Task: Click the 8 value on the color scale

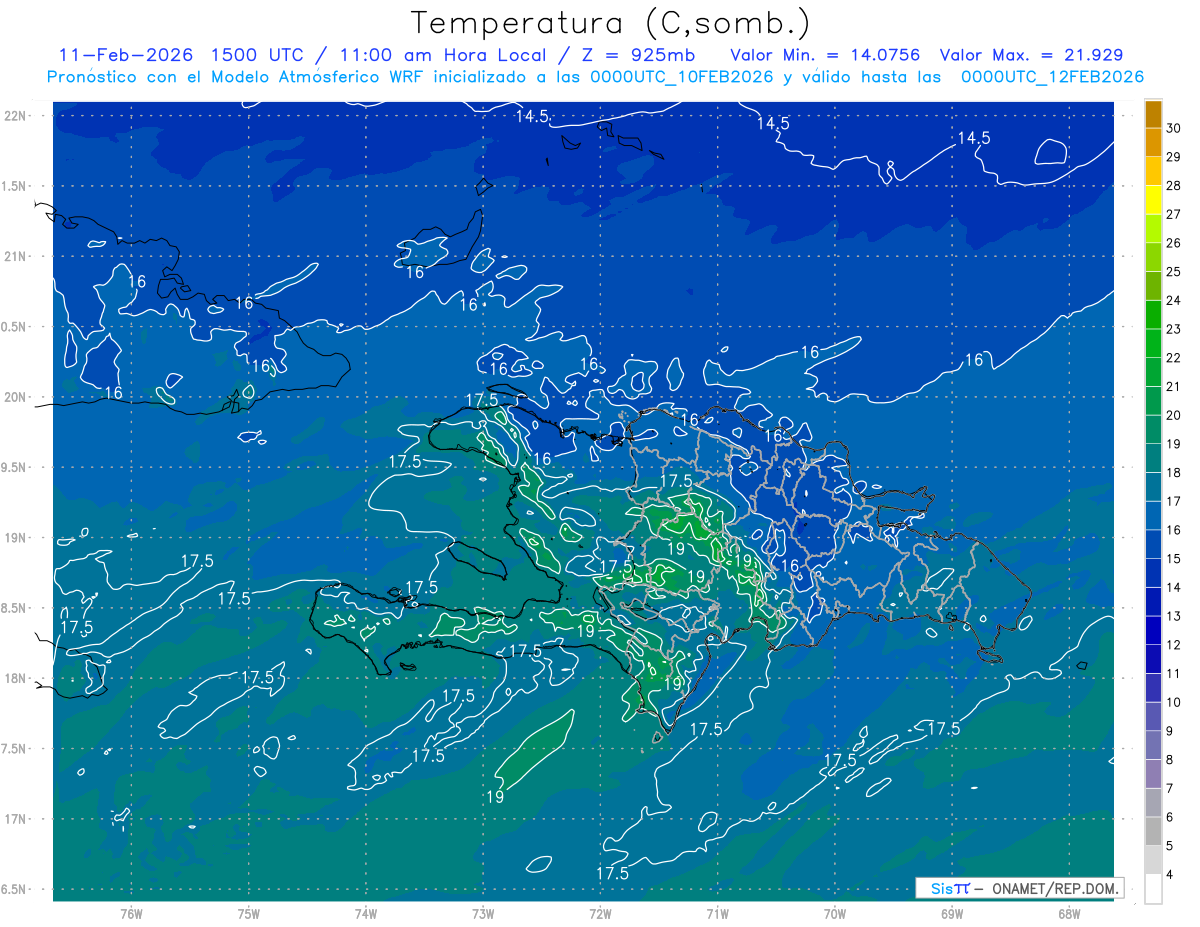Action: click(1170, 760)
